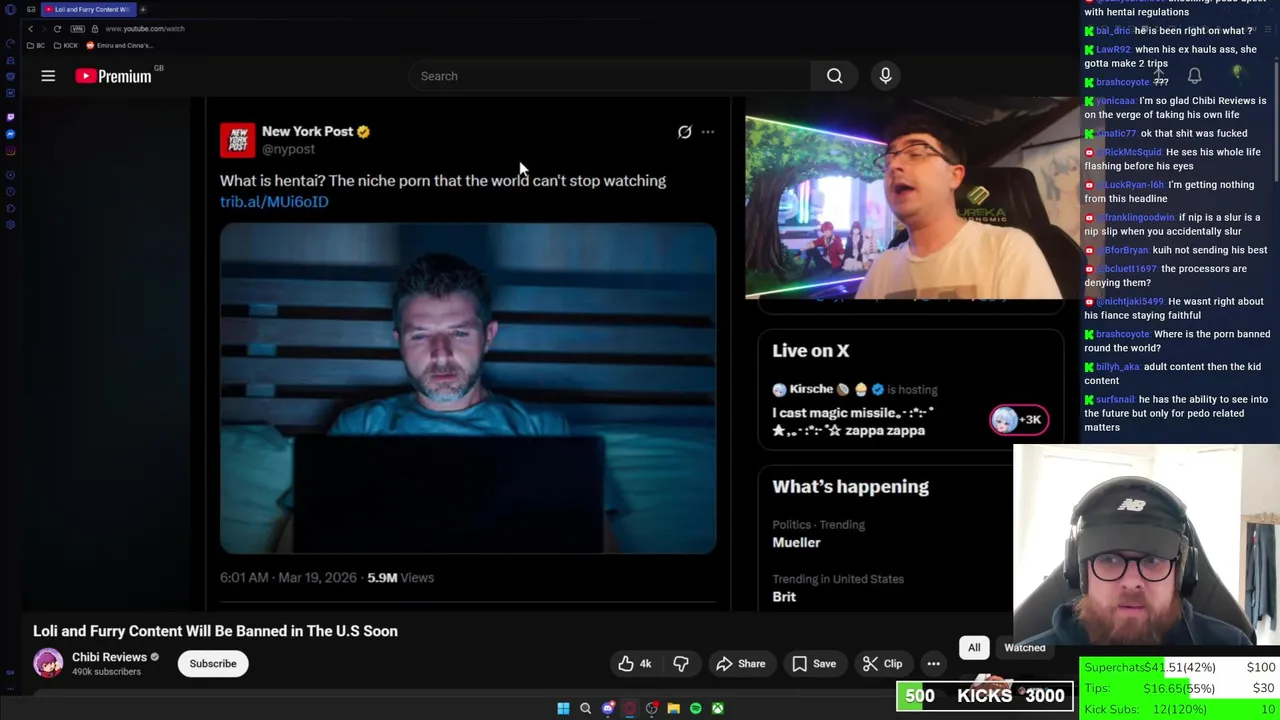
Task: Click the tweet timestamp 6:01 AM Mar 19
Action: point(288,578)
